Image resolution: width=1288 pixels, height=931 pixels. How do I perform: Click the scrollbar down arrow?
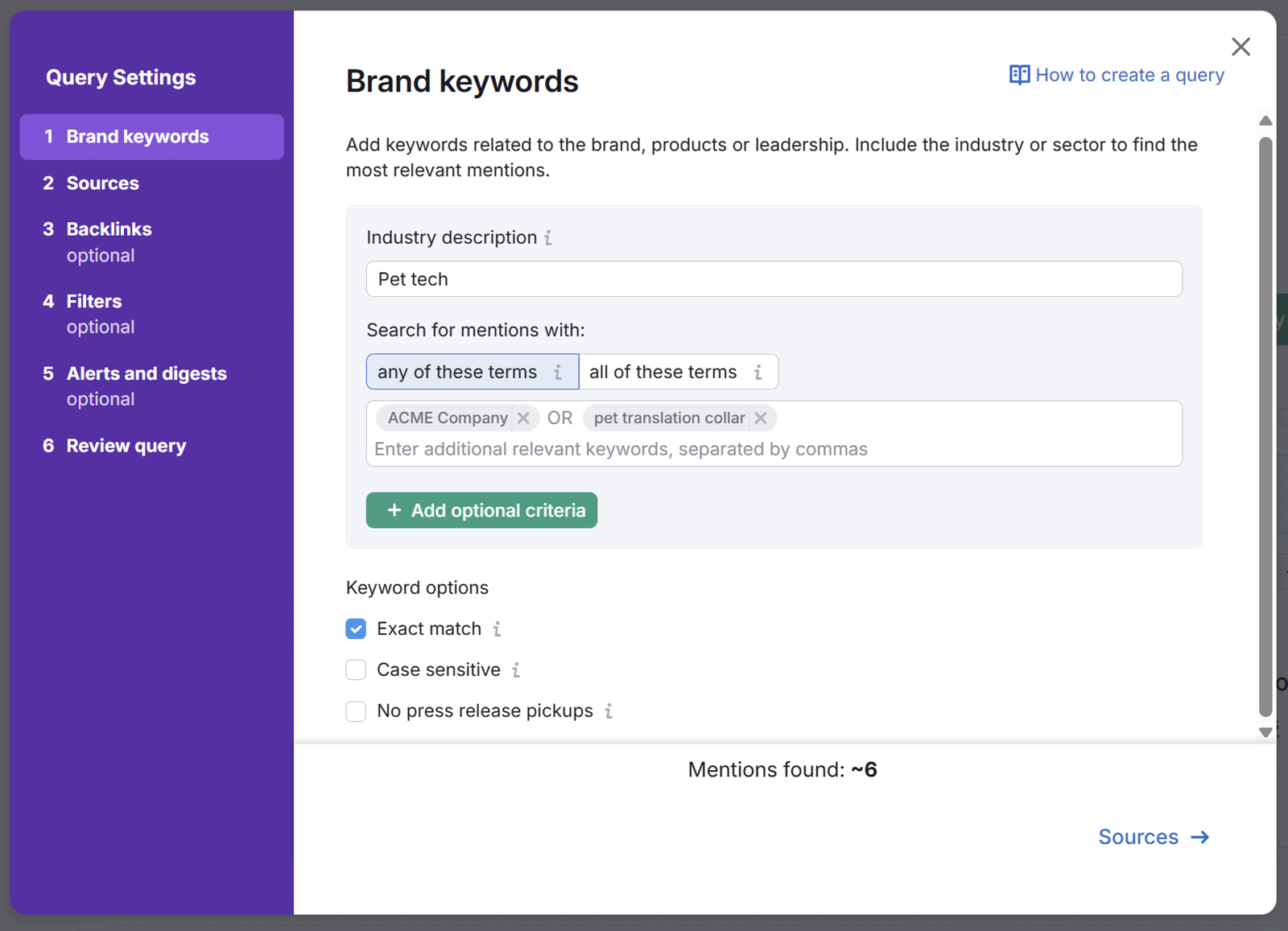pyautogui.click(x=1265, y=732)
